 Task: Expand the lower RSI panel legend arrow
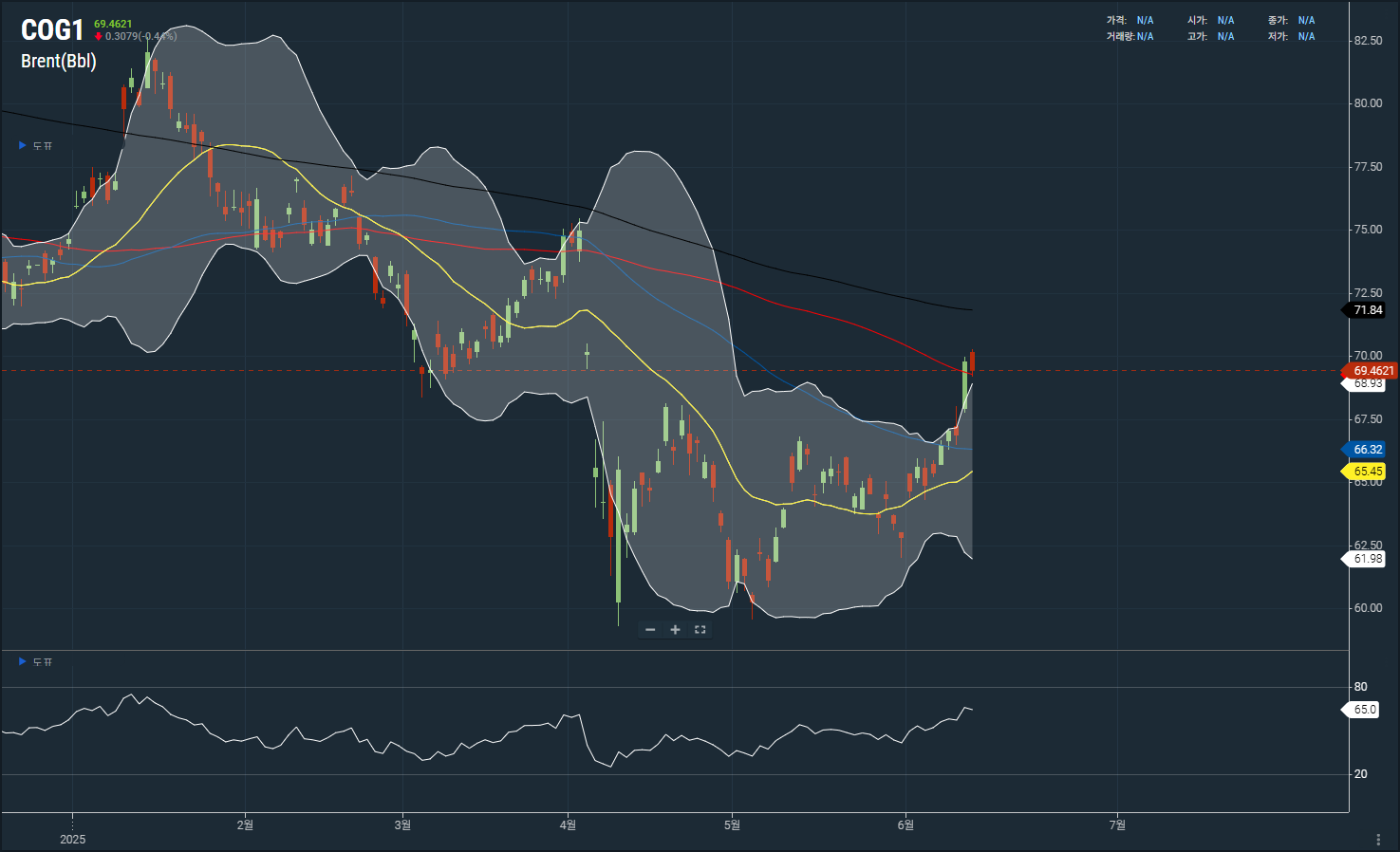[x=23, y=661]
